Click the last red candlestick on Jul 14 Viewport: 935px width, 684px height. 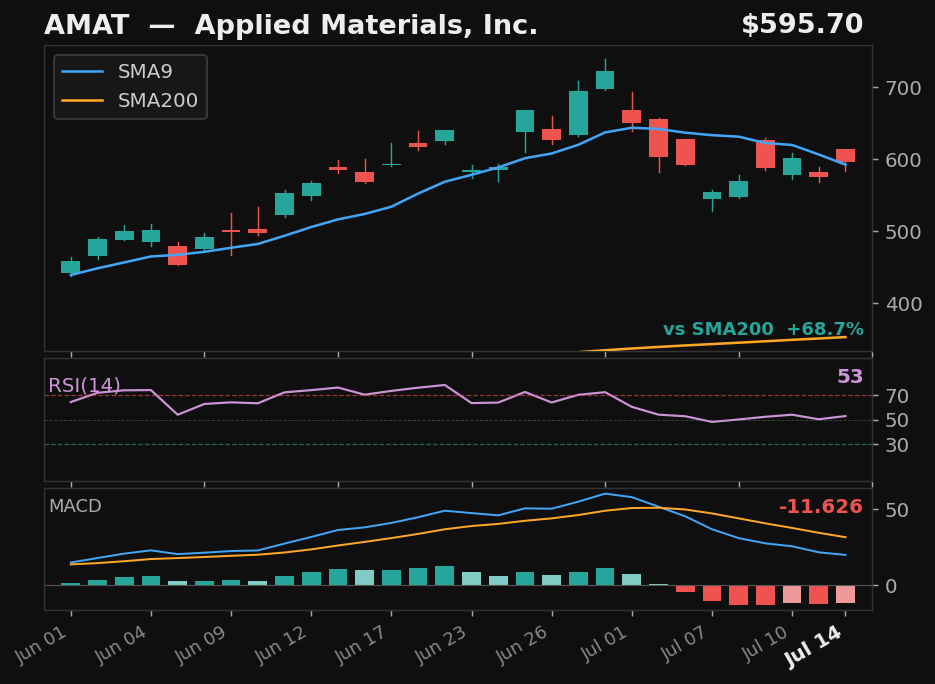click(846, 156)
